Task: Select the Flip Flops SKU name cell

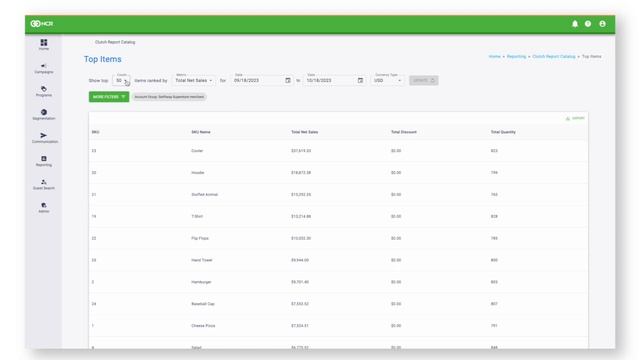Action: coord(200,238)
